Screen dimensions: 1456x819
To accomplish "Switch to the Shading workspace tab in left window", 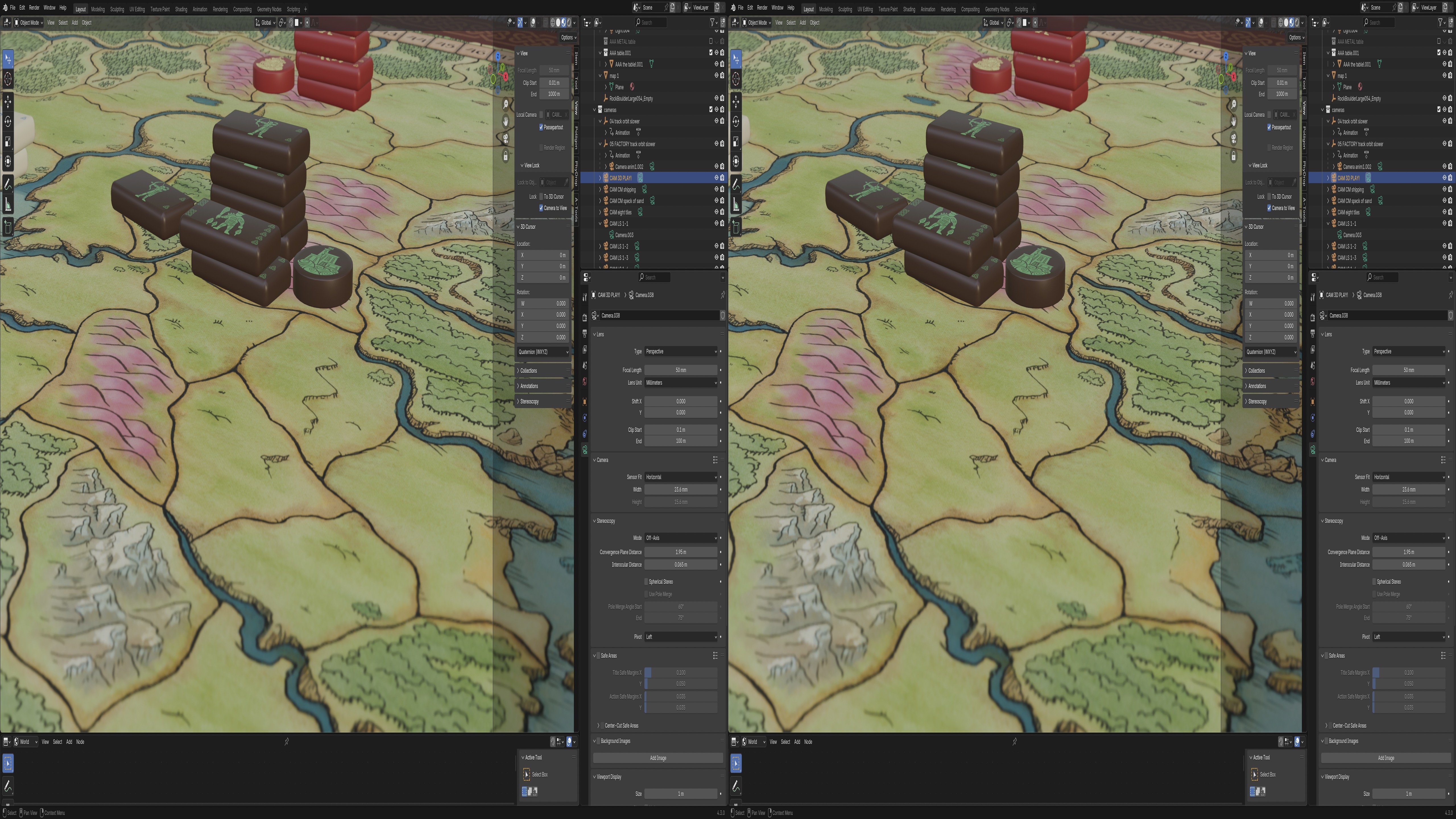I will (x=181, y=9).
